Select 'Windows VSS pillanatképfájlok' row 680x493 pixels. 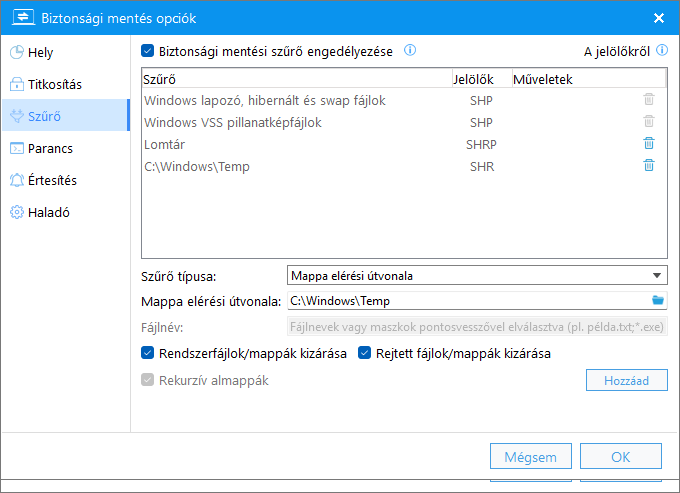click(404, 122)
